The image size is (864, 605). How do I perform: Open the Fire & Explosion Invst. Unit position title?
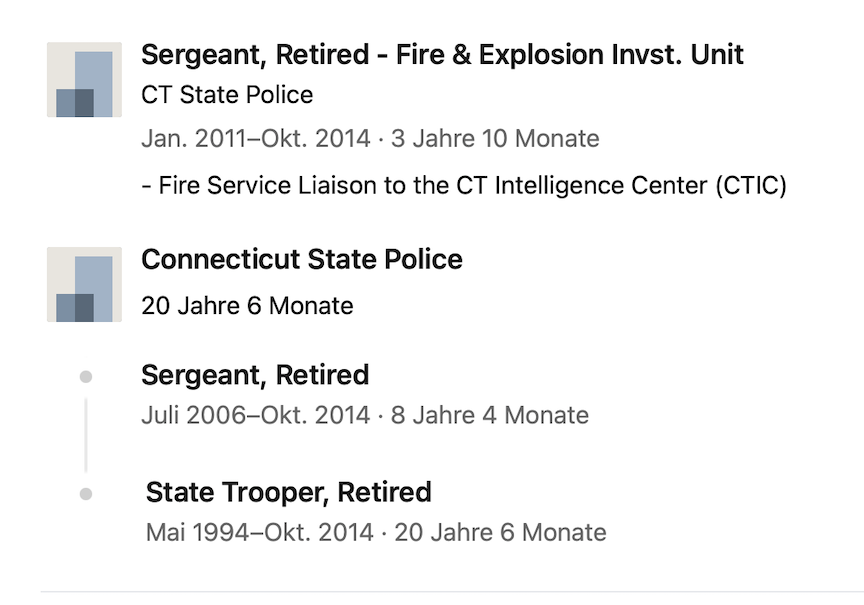[x=442, y=55]
